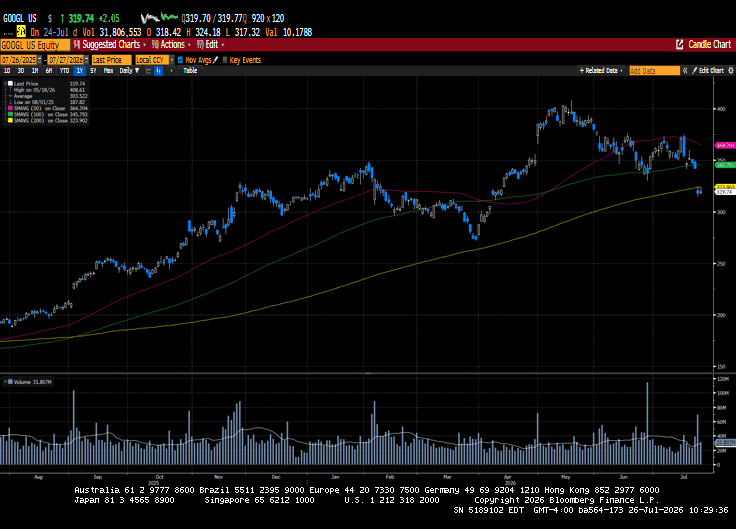Viewport: 736px width, 529px height.
Task: Click the Q319.70 / 319.77Q bid-ask quote
Action: point(214,18)
